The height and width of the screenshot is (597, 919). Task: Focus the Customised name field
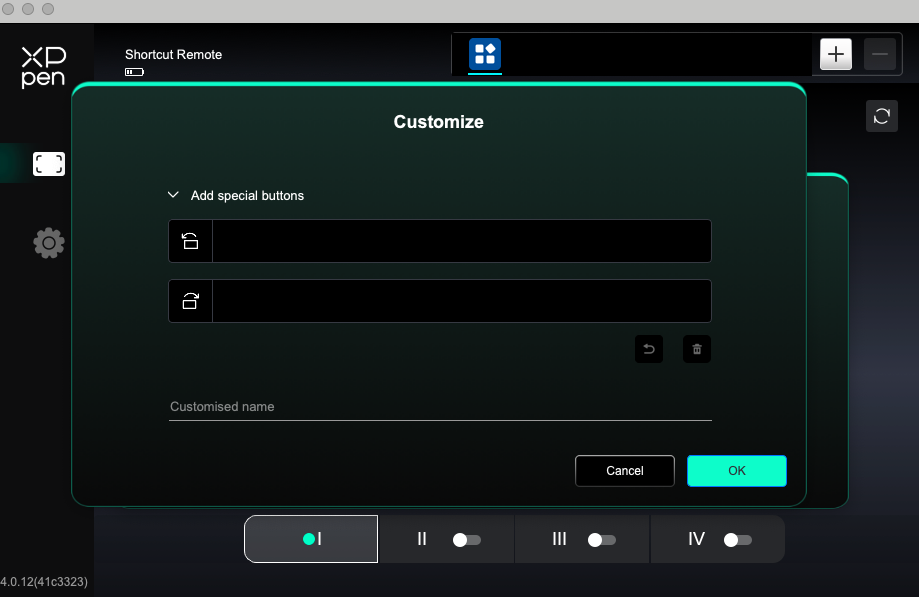[440, 407]
